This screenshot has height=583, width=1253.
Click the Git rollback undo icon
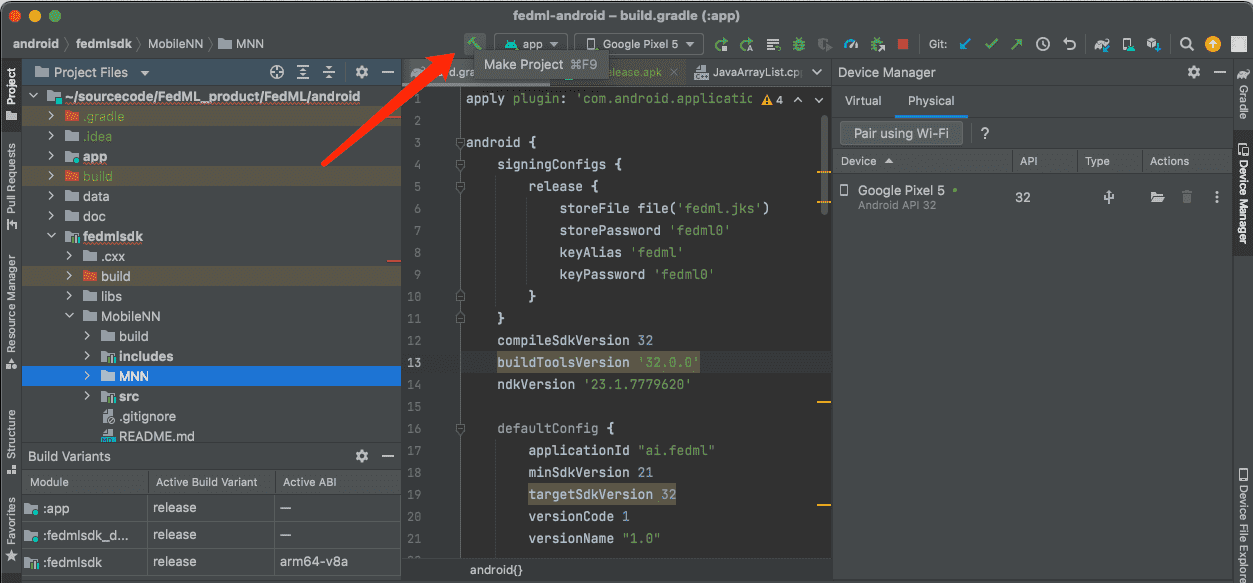1069,44
